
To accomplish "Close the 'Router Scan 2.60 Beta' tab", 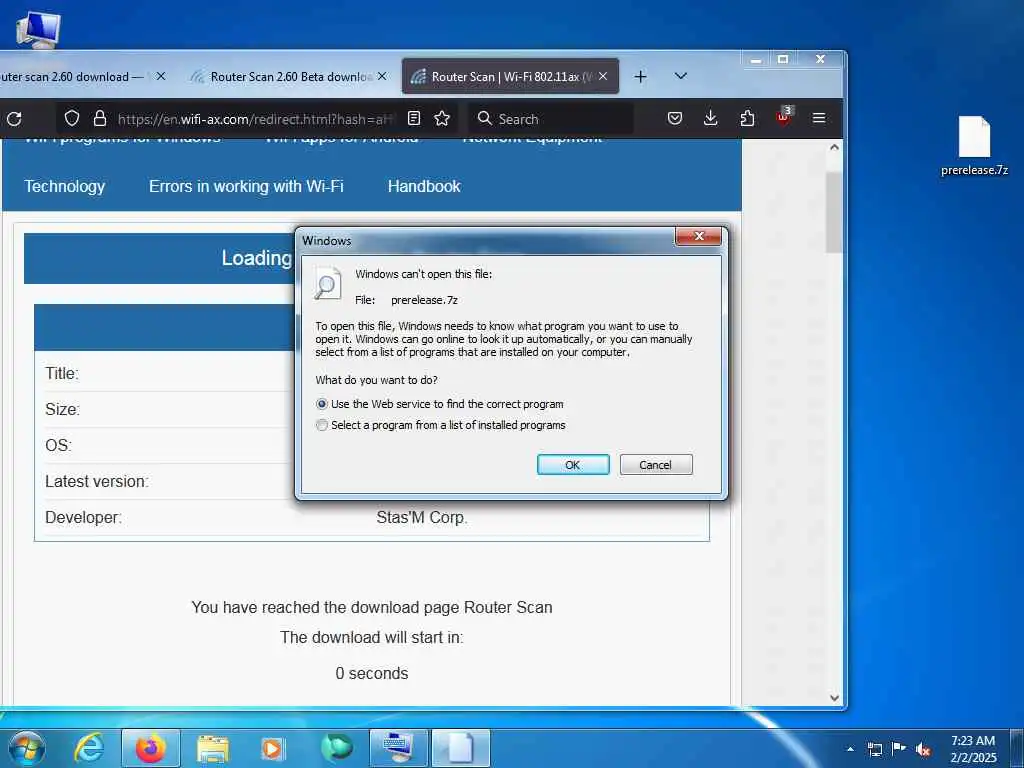I will tap(382, 76).
